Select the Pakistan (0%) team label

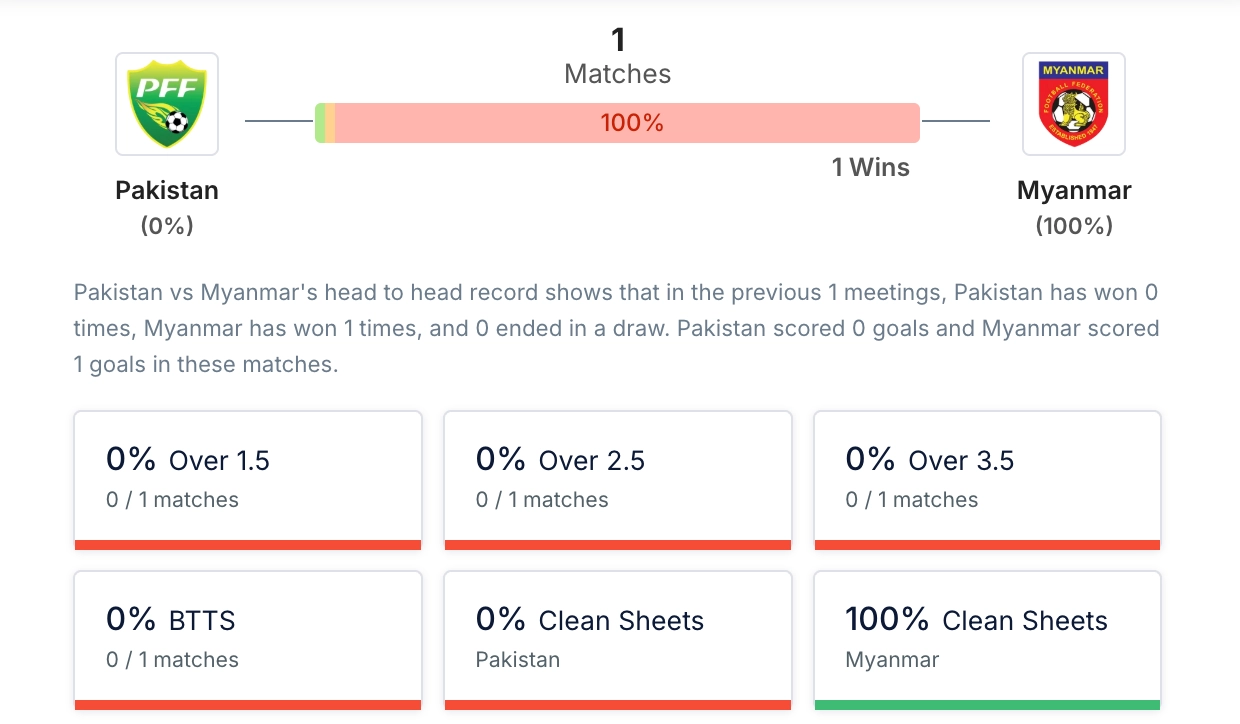(x=166, y=206)
